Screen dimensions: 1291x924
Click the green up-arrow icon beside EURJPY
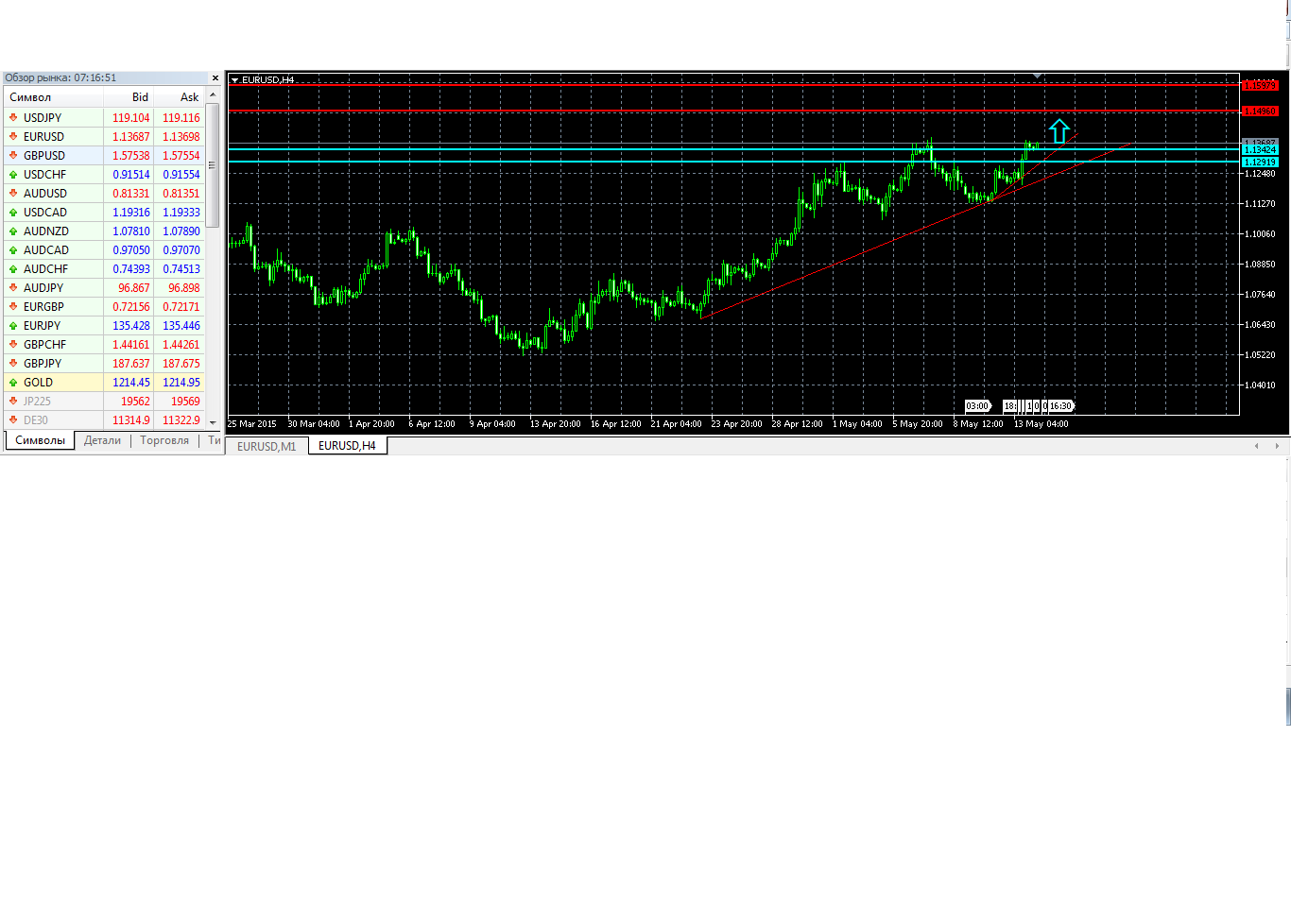tap(13, 326)
